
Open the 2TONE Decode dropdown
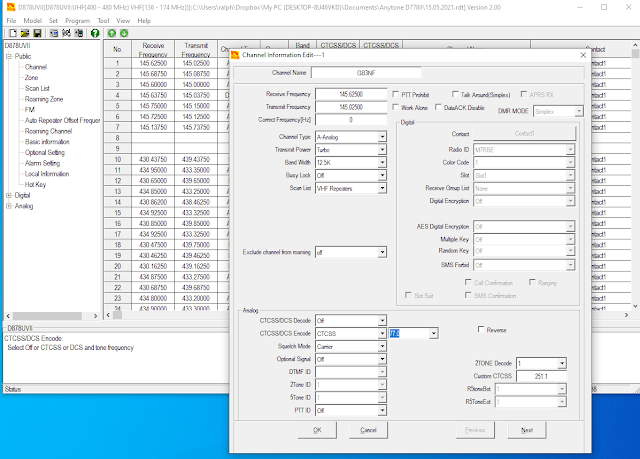562,363
